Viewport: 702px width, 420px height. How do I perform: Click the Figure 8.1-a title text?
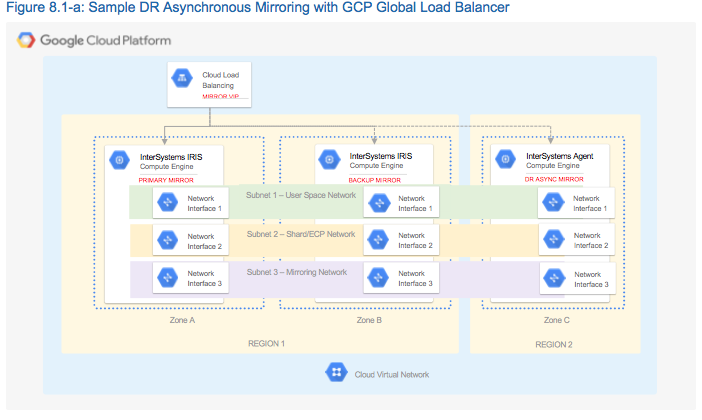257,8
